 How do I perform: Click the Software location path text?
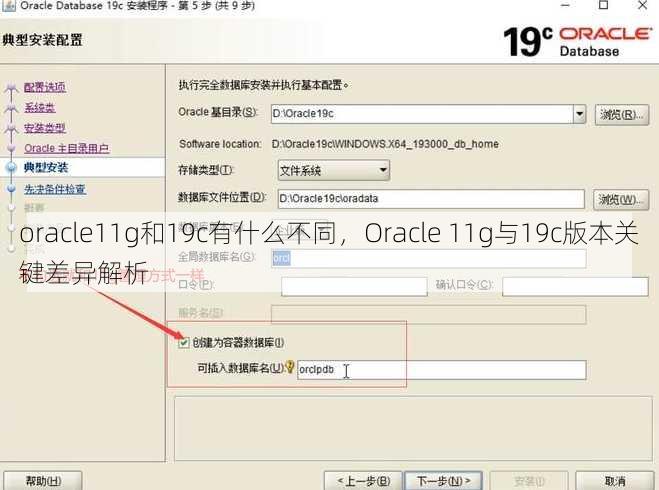pos(385,144)
